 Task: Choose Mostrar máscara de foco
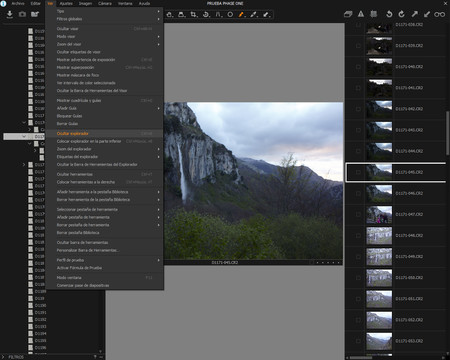[x=105, y=75]
